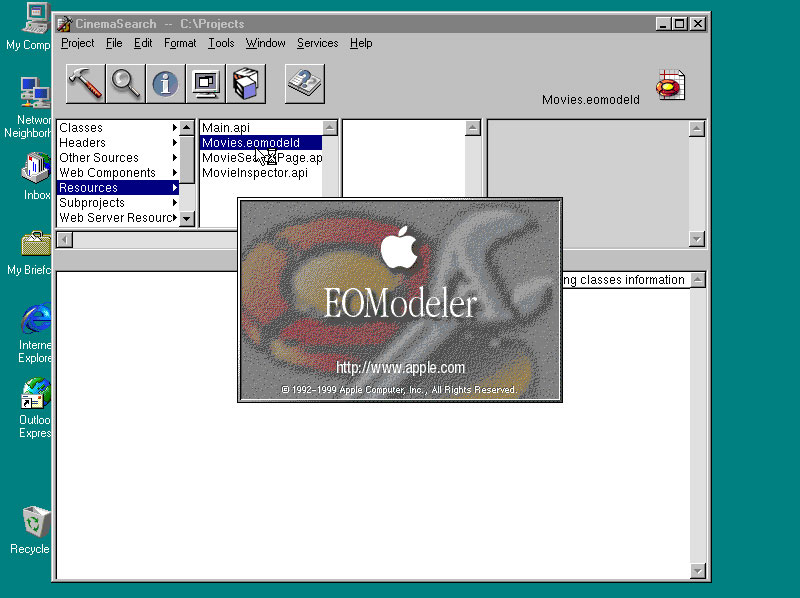Click the monitor Launch toolbar icon
This screenshot has width=800, height=598.
(x=206, y=84)
